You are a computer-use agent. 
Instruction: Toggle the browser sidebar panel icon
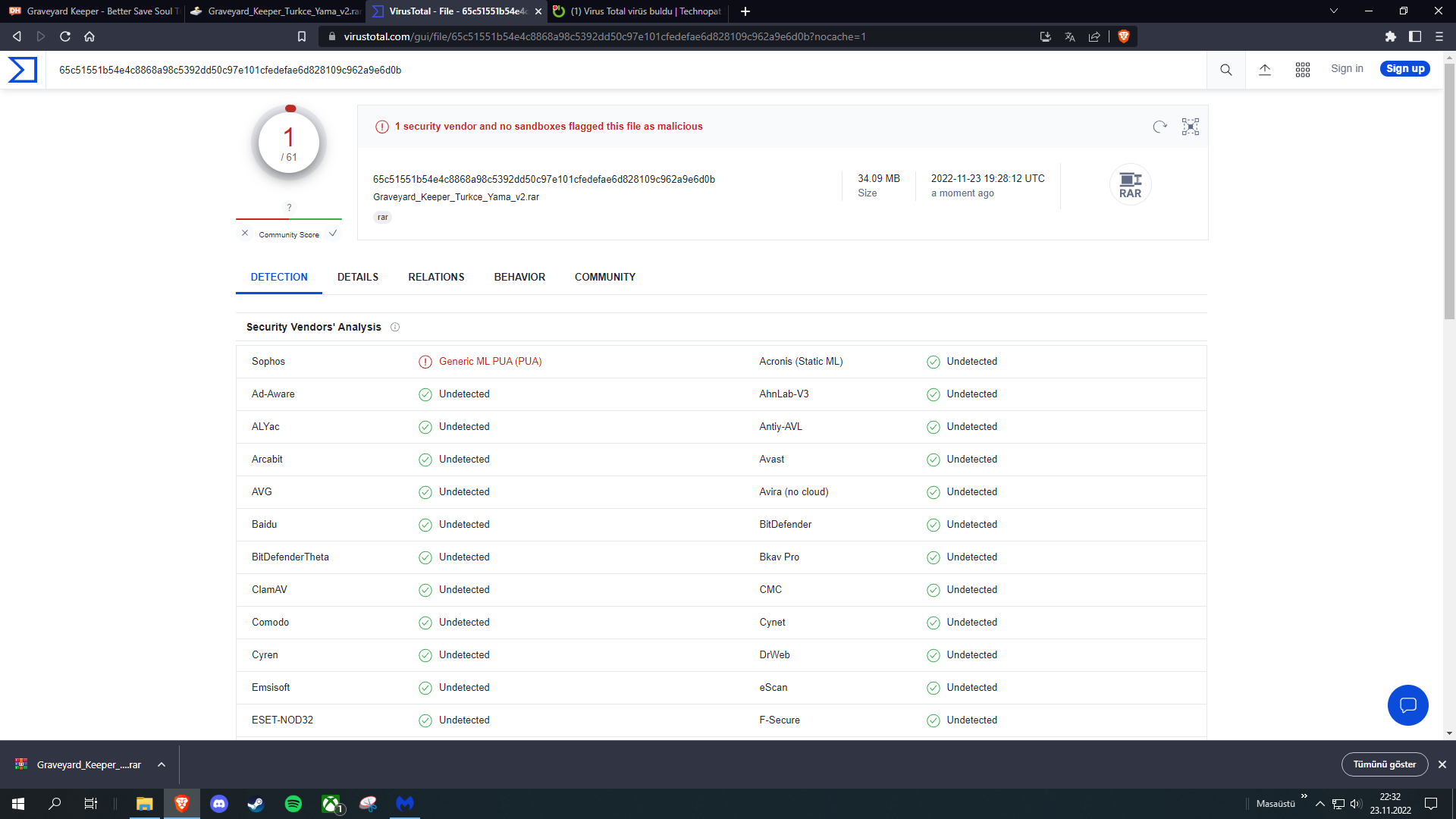coord(1414,36)
